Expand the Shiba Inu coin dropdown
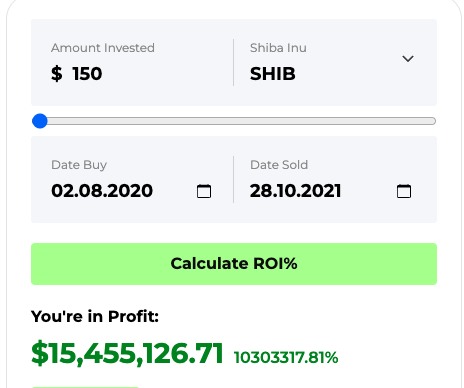Viewport: 464px width, 388px height. 408,59
